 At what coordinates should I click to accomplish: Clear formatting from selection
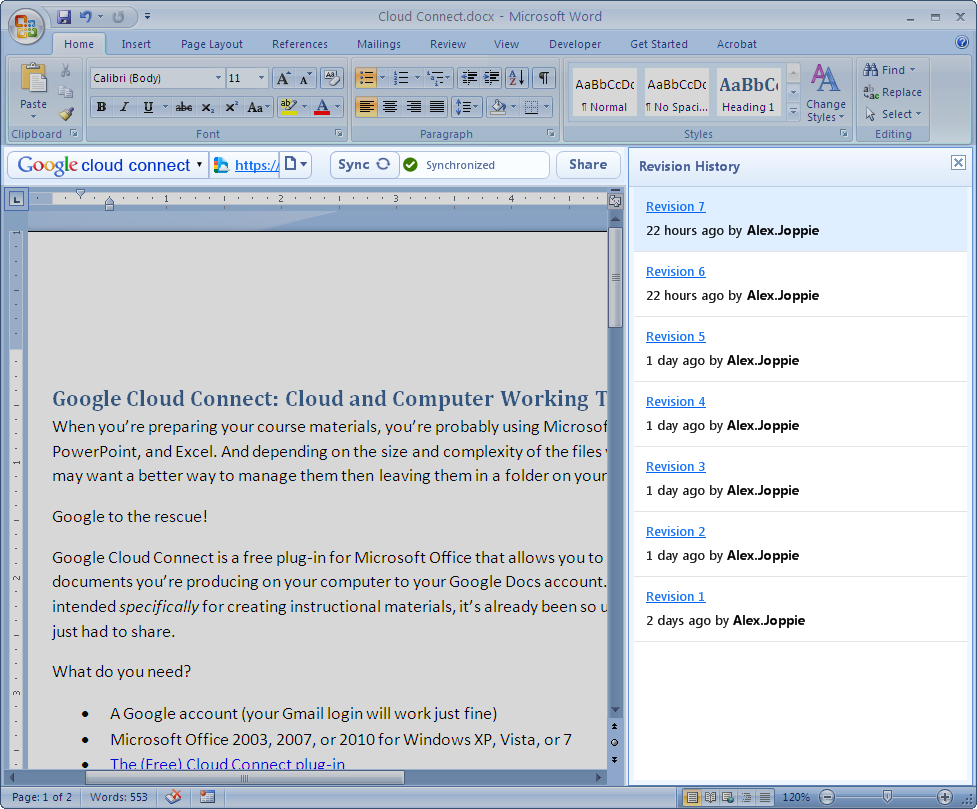(x=331, y=78)
